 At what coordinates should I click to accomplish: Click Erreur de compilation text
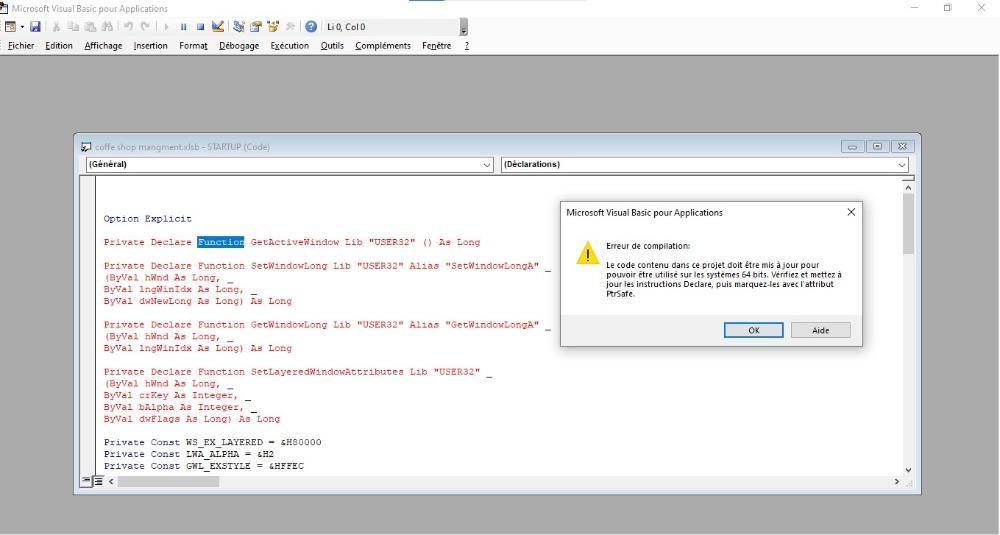648,246
